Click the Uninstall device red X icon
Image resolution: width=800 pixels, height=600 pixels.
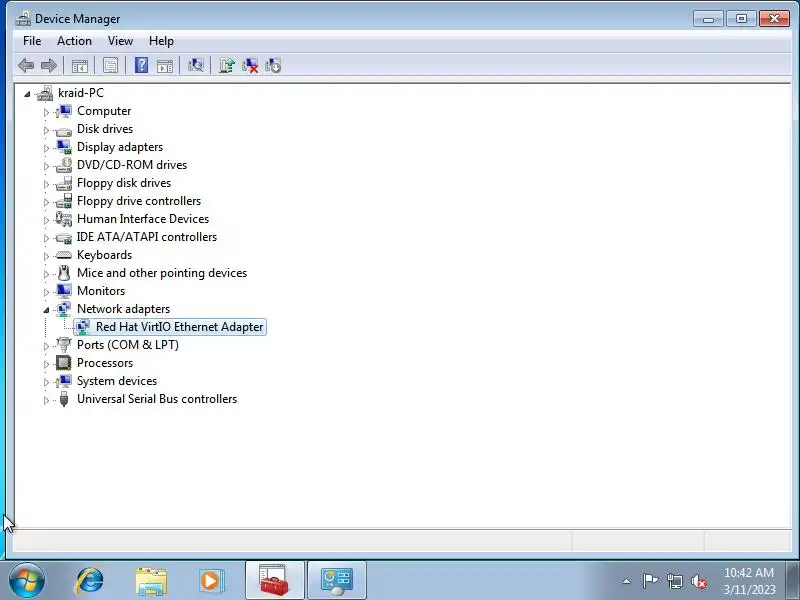(x=250, y=65)
